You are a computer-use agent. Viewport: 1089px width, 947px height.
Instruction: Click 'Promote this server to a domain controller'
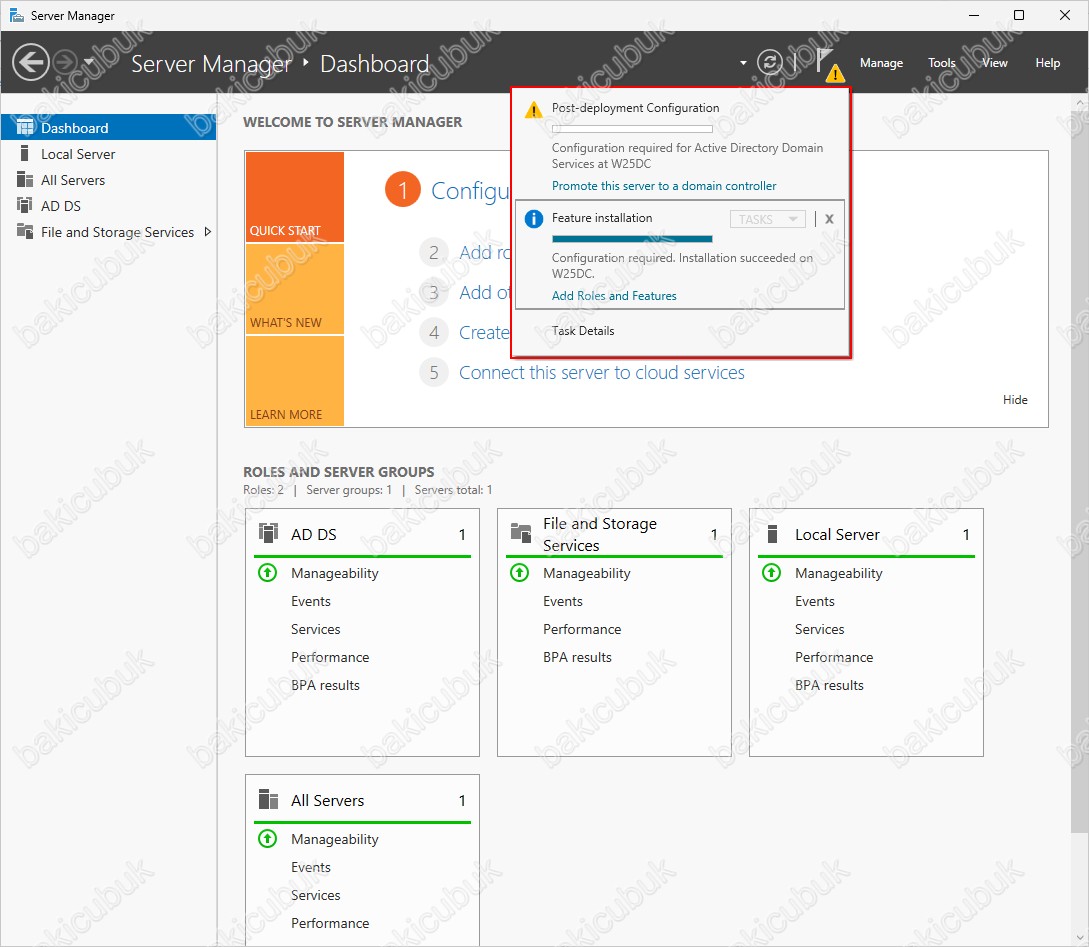(x=664, y=185)
